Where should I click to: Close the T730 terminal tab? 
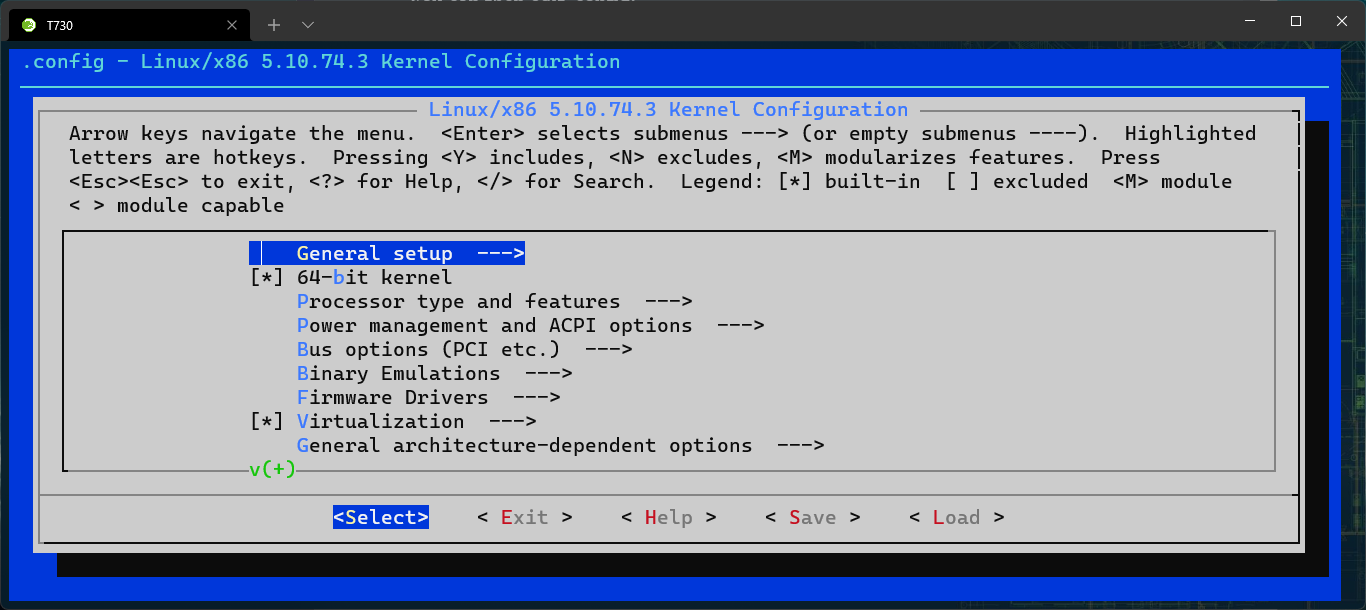click(232, 24)
